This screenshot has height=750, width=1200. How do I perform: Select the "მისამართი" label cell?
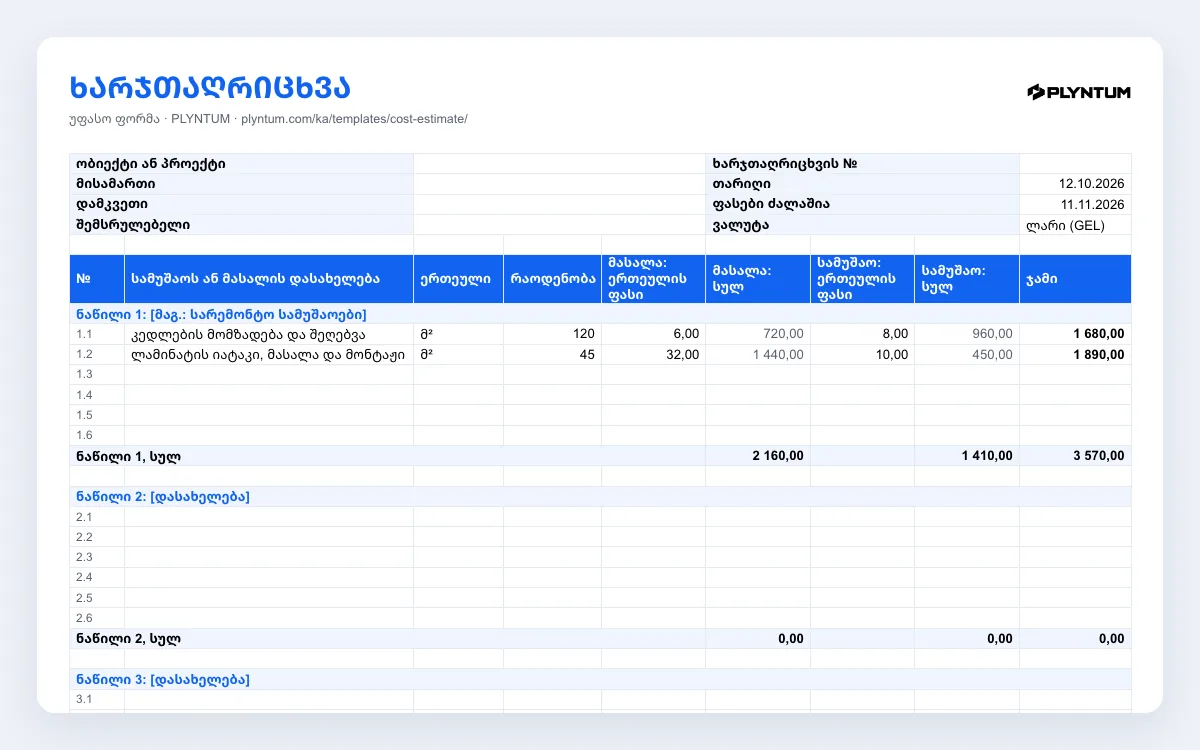point(241,184)
